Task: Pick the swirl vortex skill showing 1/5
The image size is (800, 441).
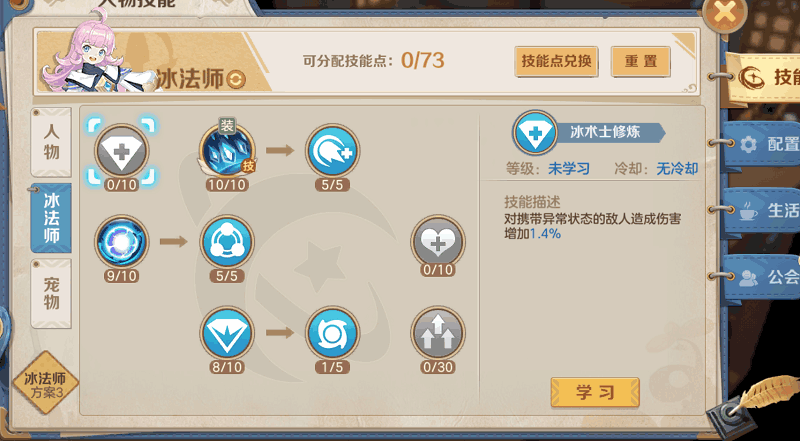Action: coord(333,333)
